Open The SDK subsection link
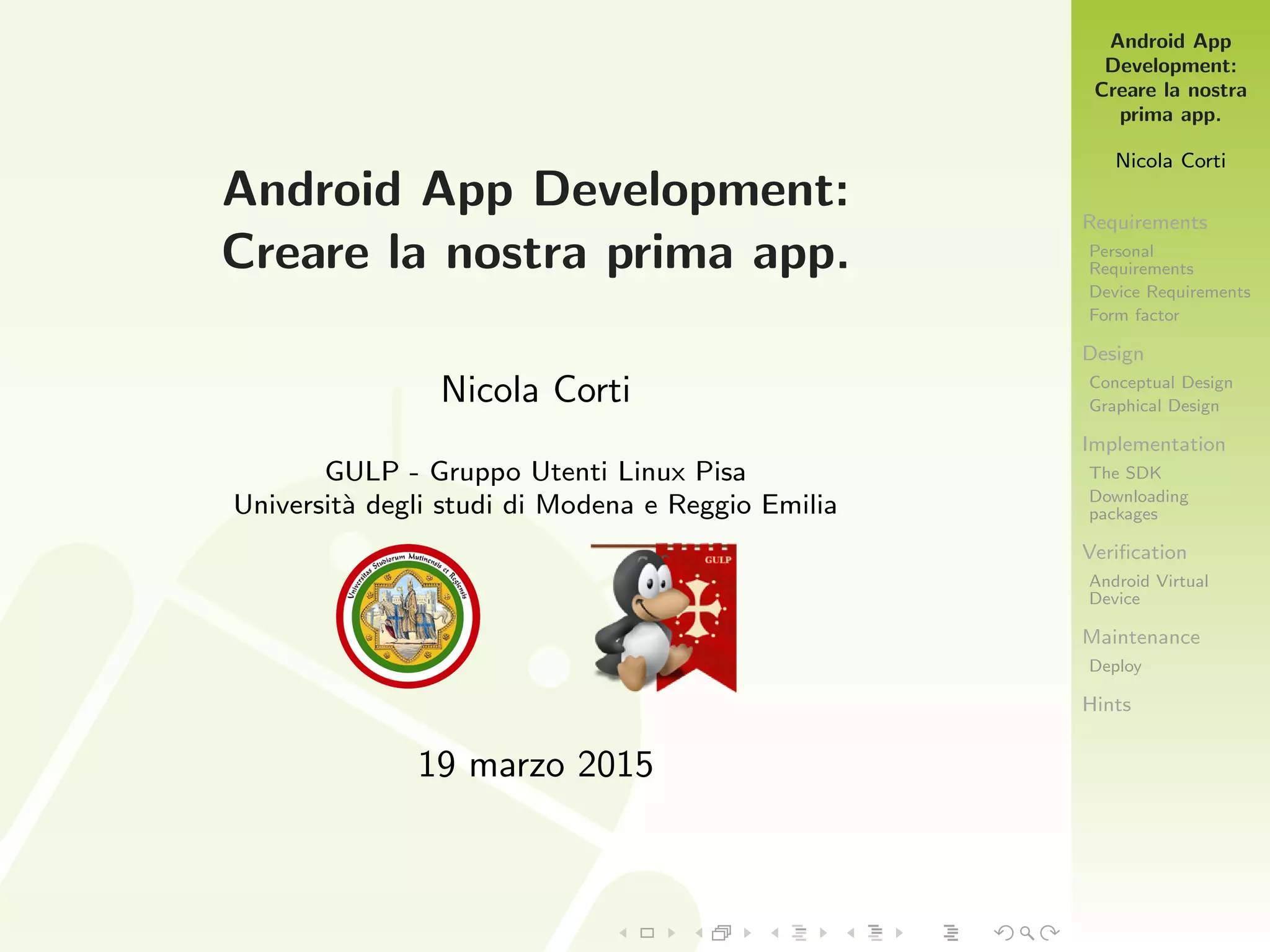Viewport: 1270px width, 952px height. coord(1125,473)
